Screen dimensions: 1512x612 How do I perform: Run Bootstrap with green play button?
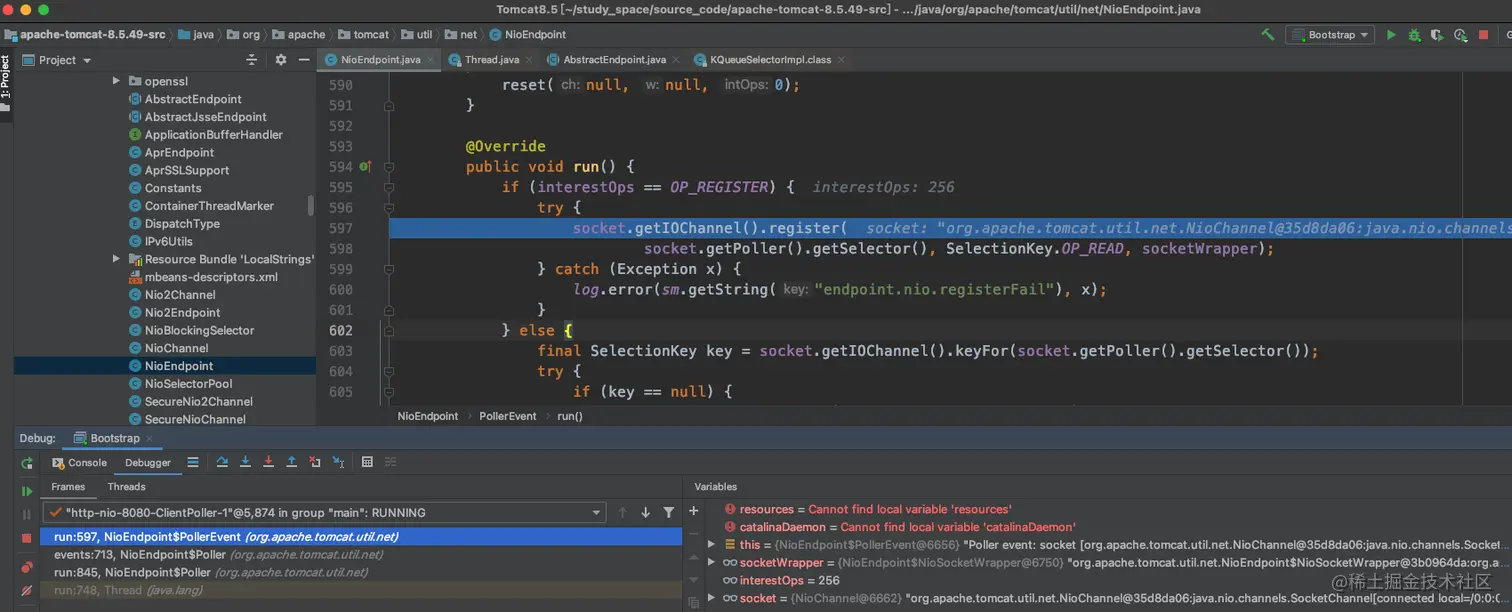[1390, 35]
